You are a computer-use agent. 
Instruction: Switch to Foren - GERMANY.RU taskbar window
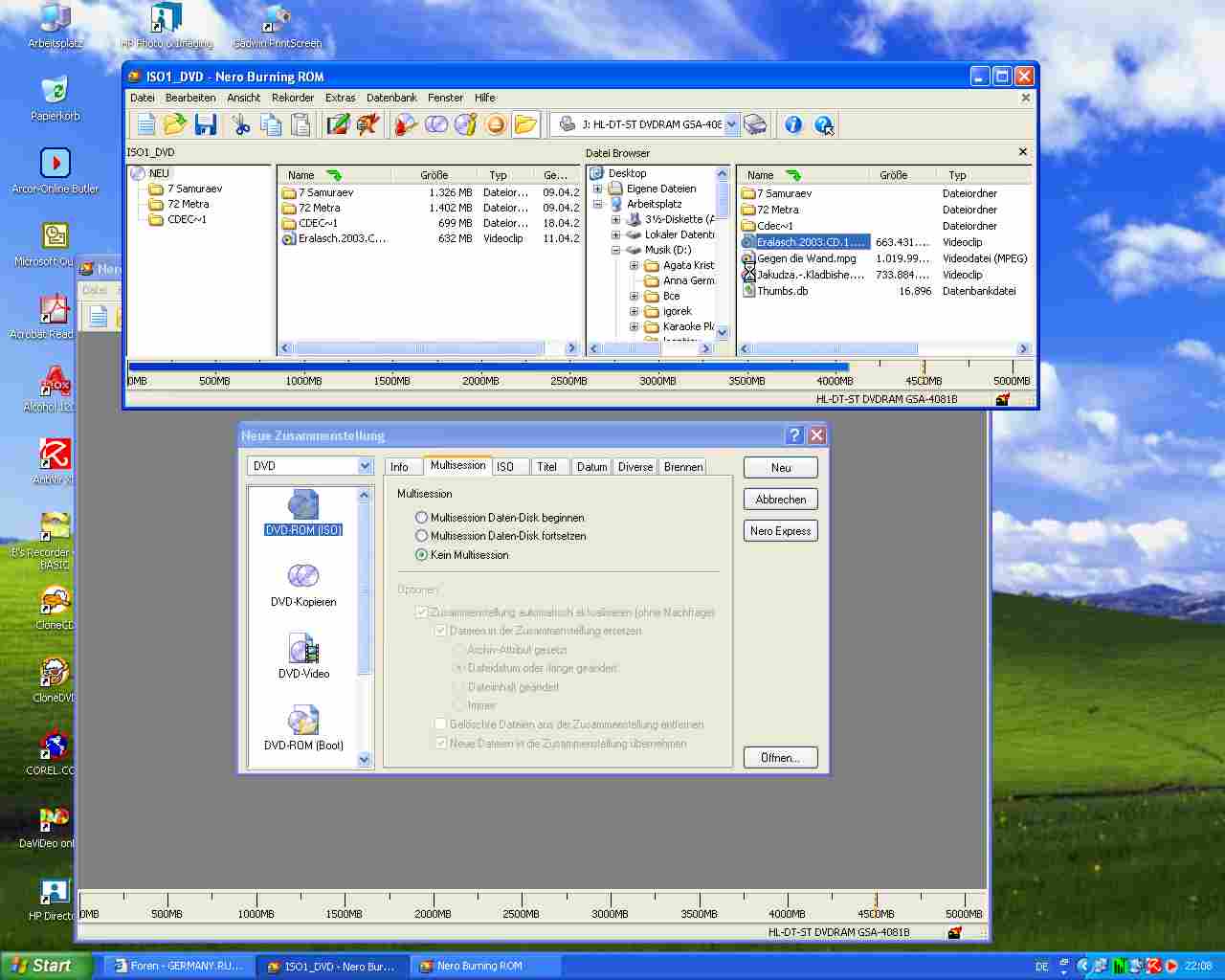pyautogui.click(x=179, y=966)
